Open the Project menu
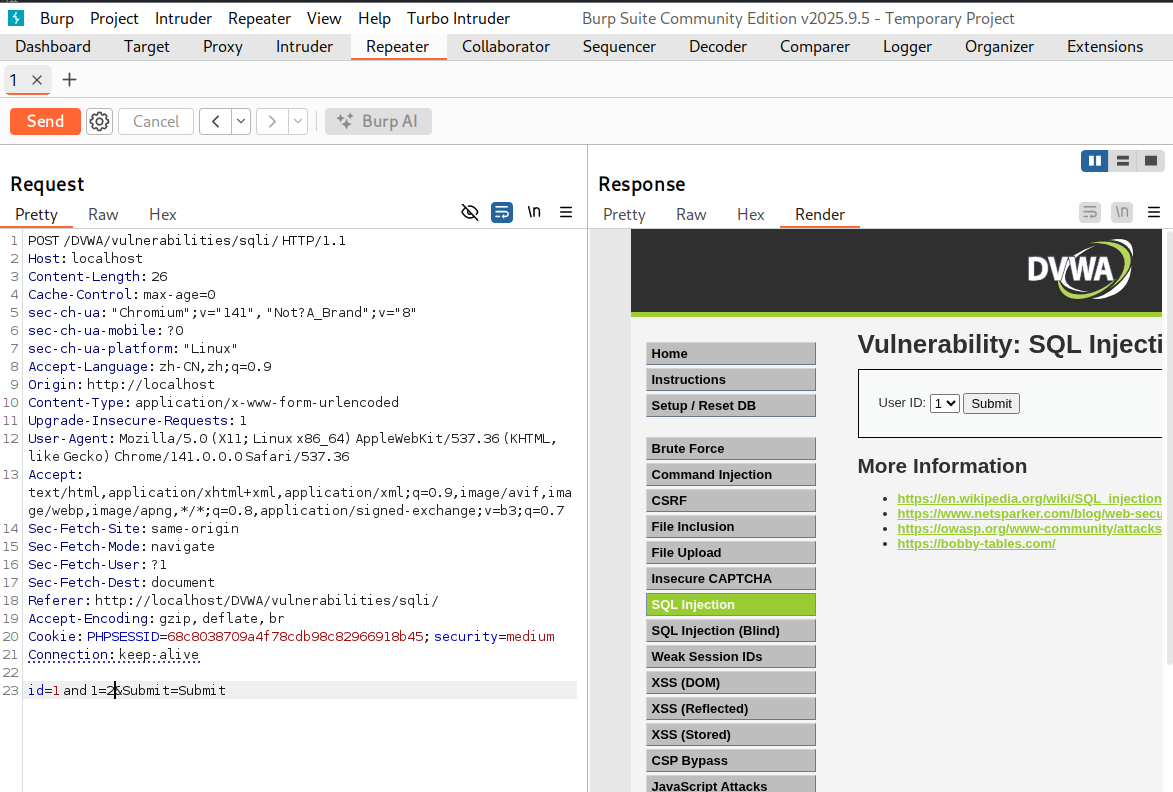The width and height of the screenshot is (1173, 792). coord(114,18)
